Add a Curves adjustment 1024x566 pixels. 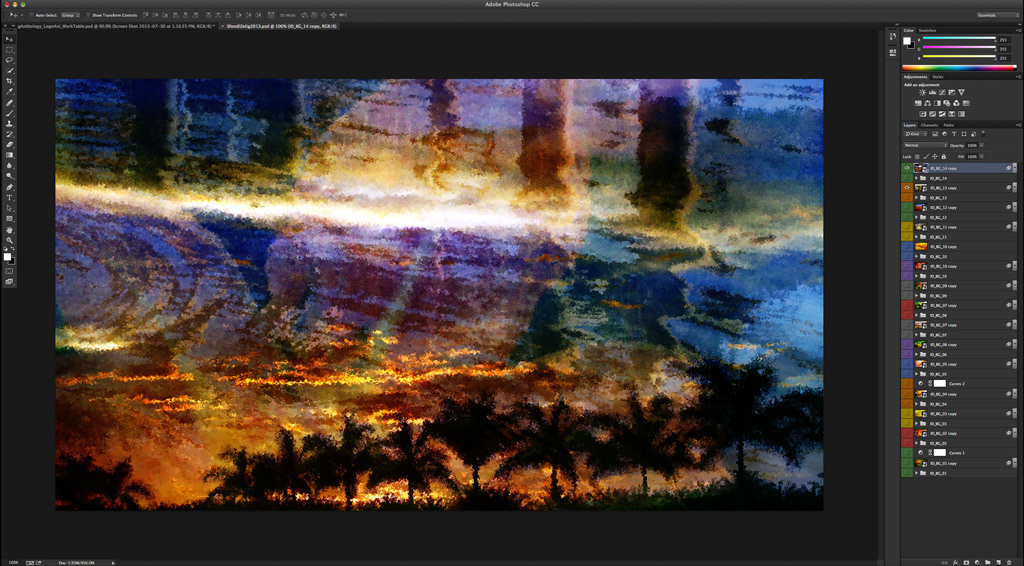(x=942, y=93)
